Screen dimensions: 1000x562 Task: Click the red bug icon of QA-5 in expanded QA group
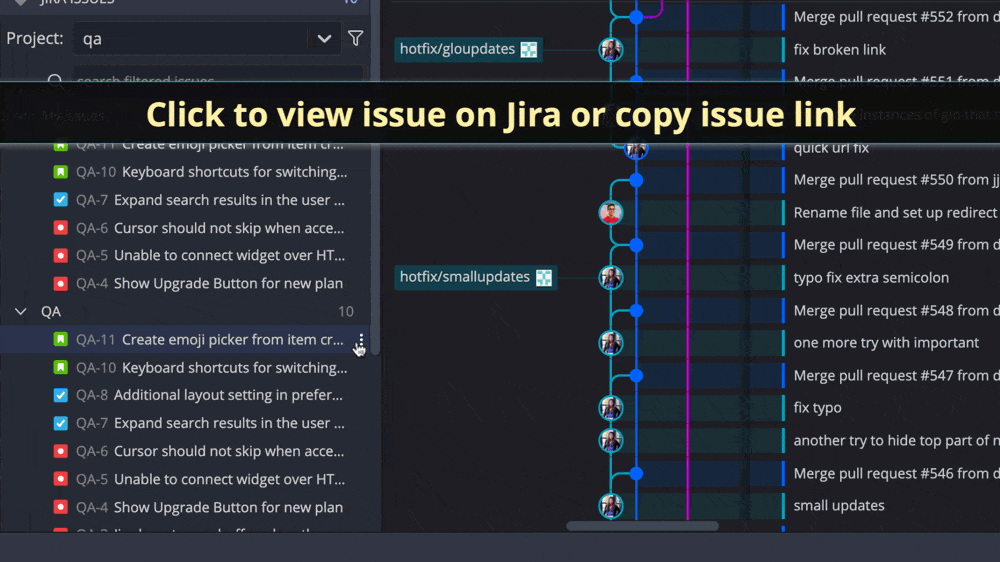pyautogui.click(x=61, y=479)
